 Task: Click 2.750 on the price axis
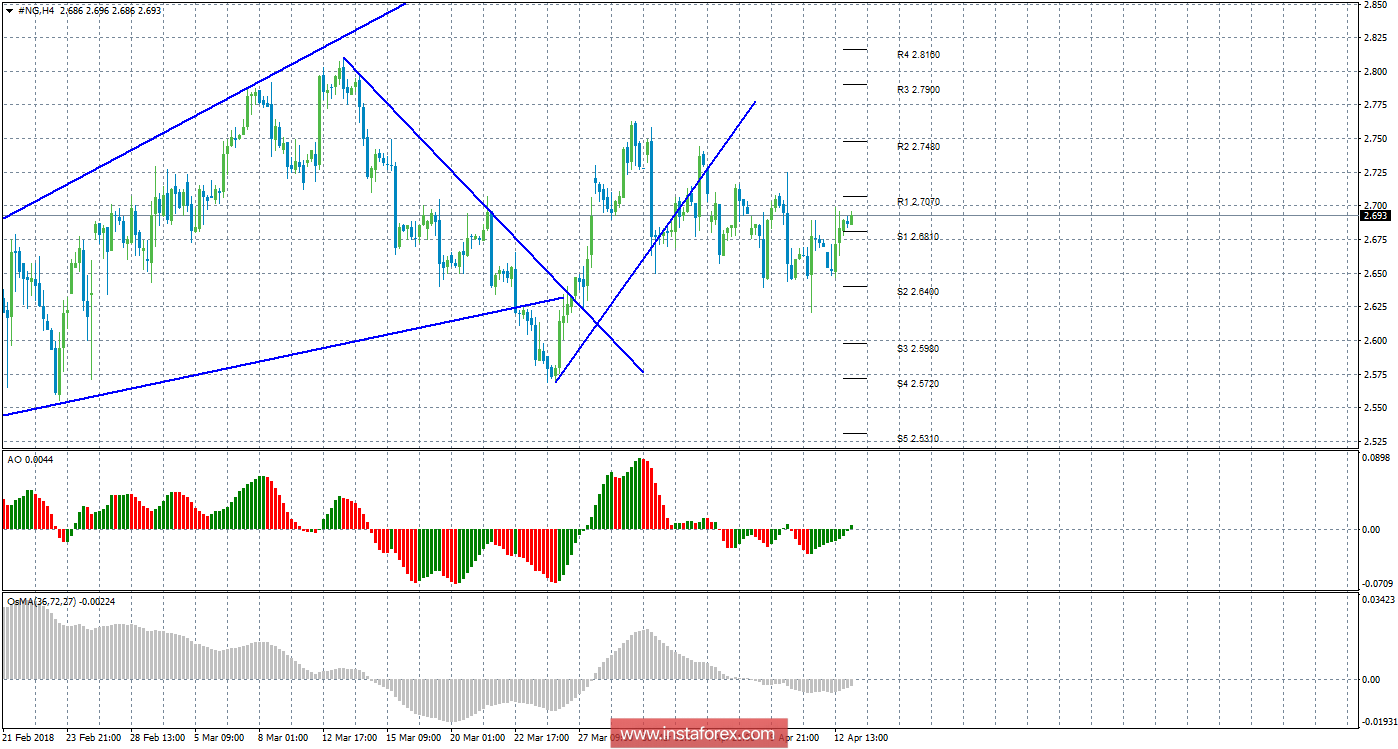[x=1375, y=139]
